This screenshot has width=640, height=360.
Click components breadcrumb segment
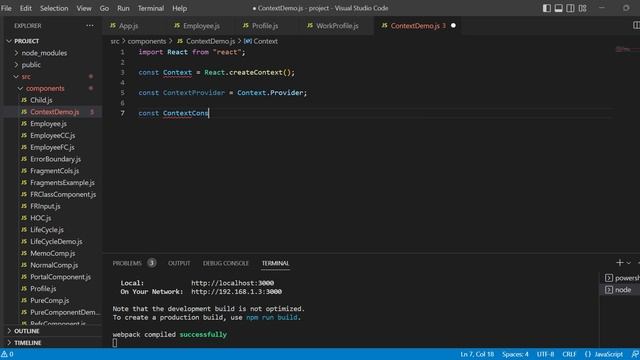pos(147,41)
